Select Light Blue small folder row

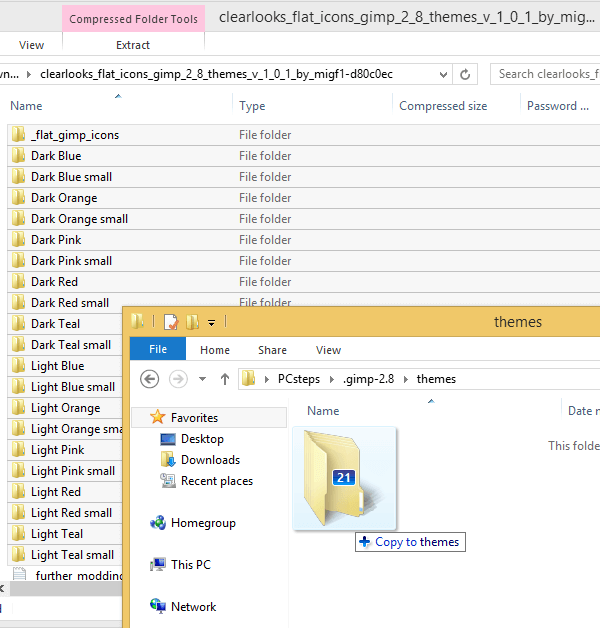point(65,386)
